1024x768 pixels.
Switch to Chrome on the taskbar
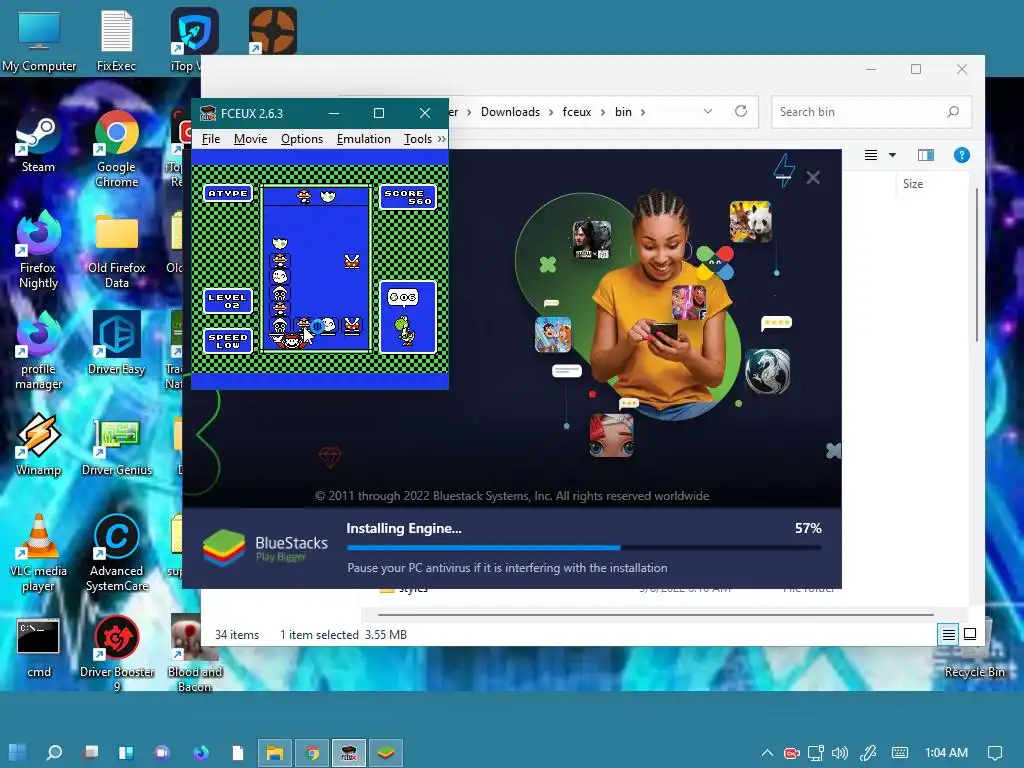tap(312, 753)
